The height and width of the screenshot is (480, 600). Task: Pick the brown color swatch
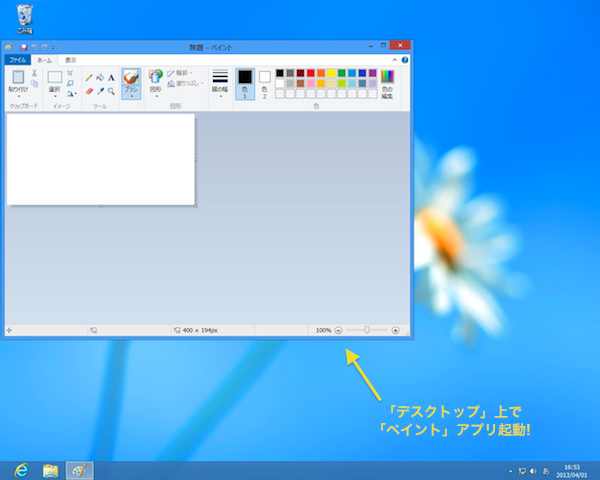pyautogui.click(x=300, y=83)
